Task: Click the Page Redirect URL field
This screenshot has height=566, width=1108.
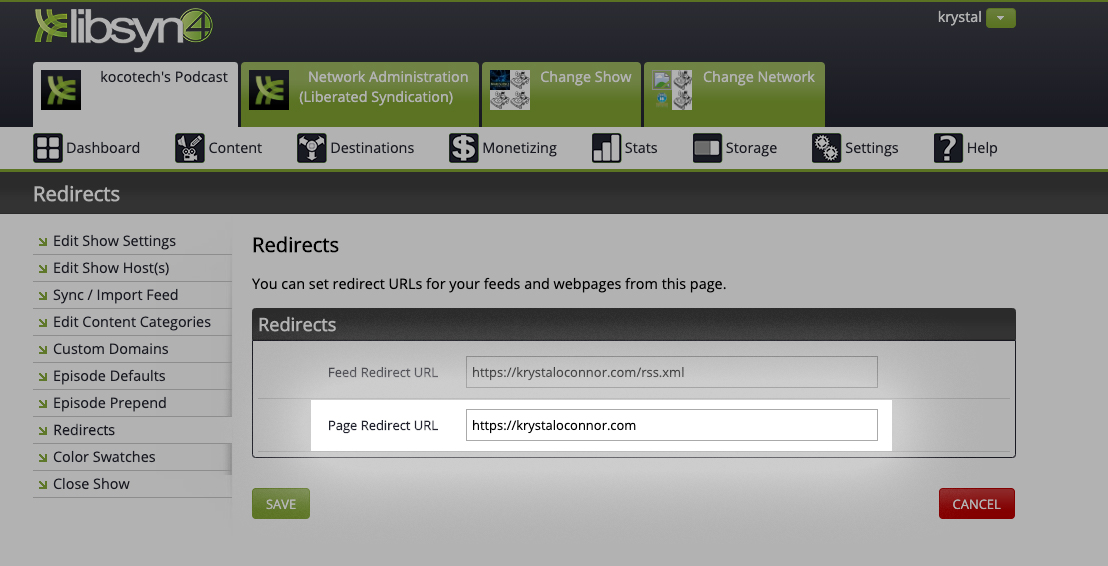Action: (671, 425)
